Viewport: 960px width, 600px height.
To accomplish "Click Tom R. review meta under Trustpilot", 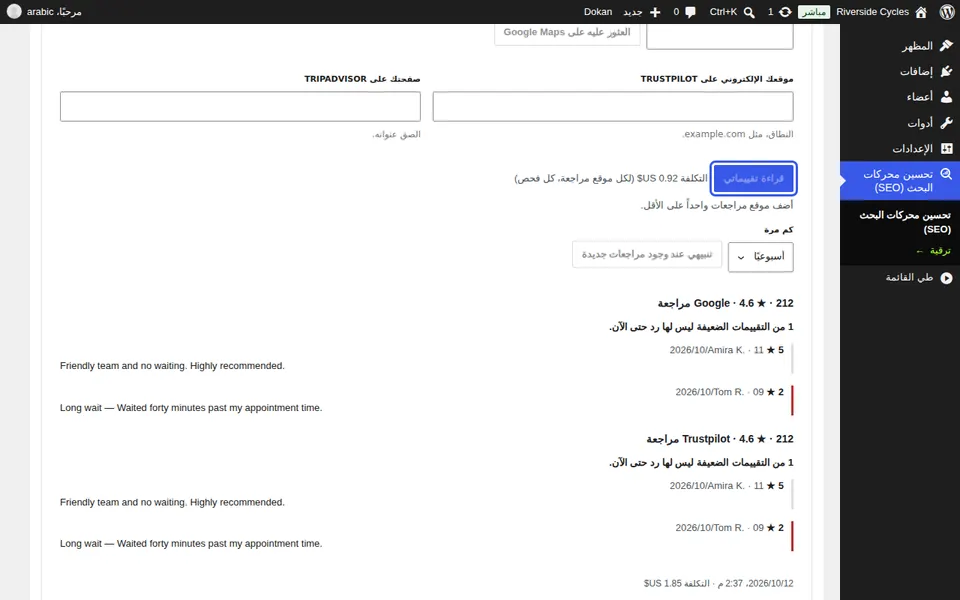I will tap(730, 528).
